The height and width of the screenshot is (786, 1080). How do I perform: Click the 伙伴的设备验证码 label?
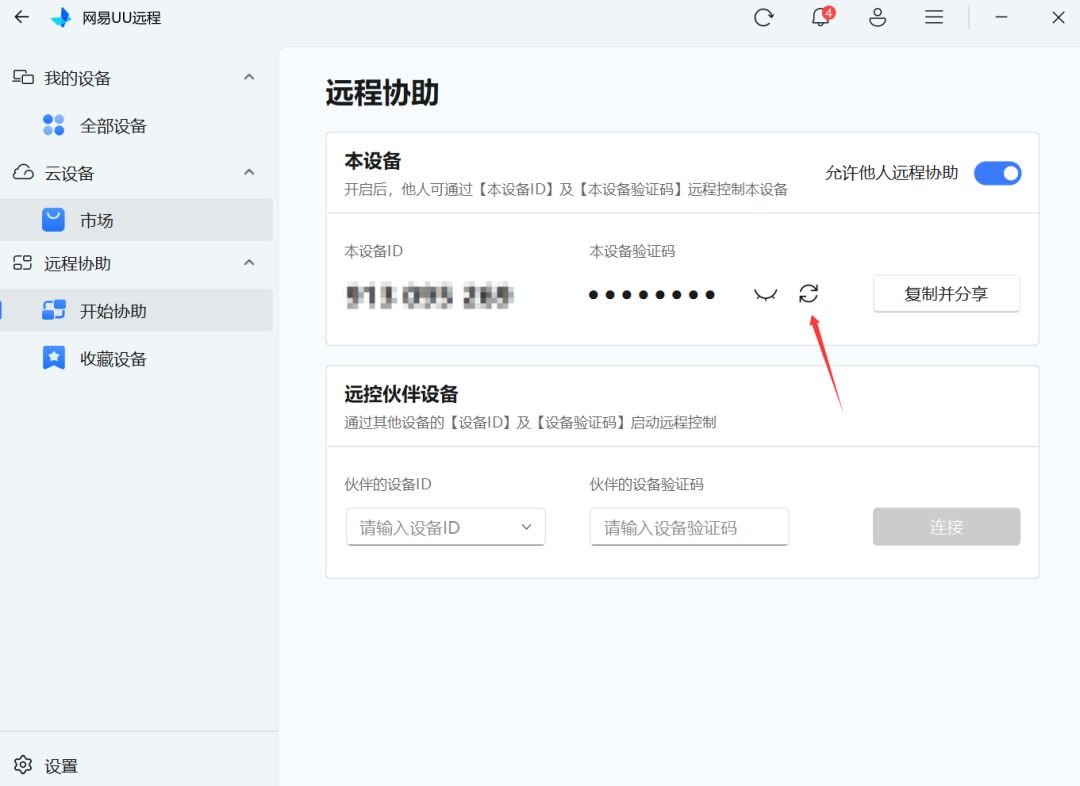(x=647, y=484)
